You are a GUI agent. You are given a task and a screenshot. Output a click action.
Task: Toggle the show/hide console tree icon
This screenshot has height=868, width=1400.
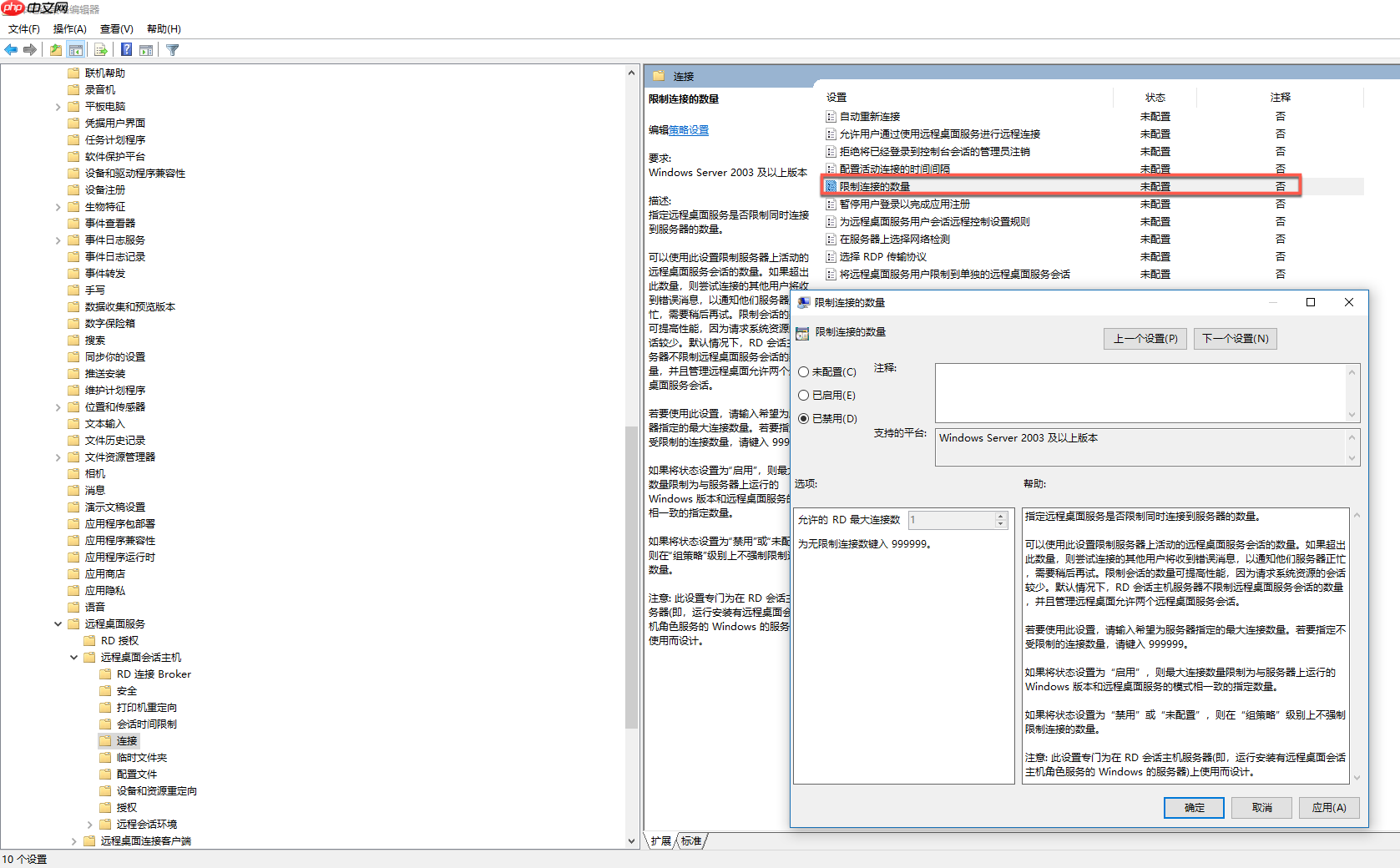point(76,50)
